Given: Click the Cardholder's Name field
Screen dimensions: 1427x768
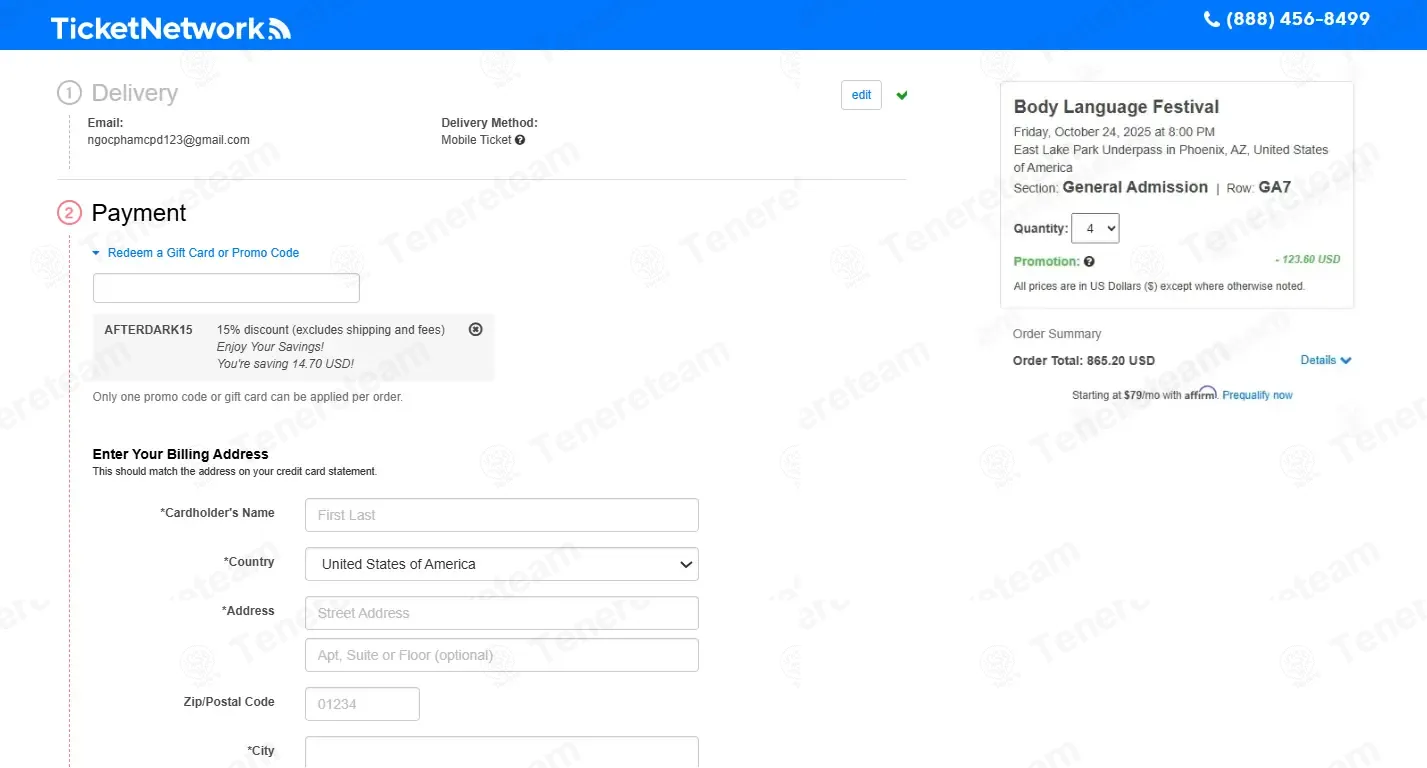Looking at the screenshot, I should [502, 515].
